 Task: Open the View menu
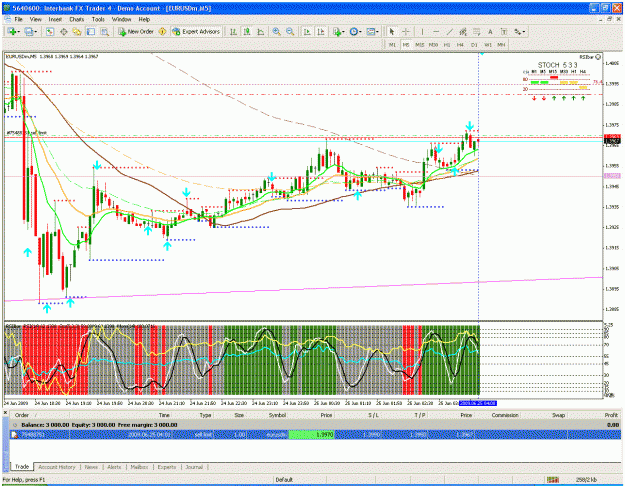[x=35, y=19]
